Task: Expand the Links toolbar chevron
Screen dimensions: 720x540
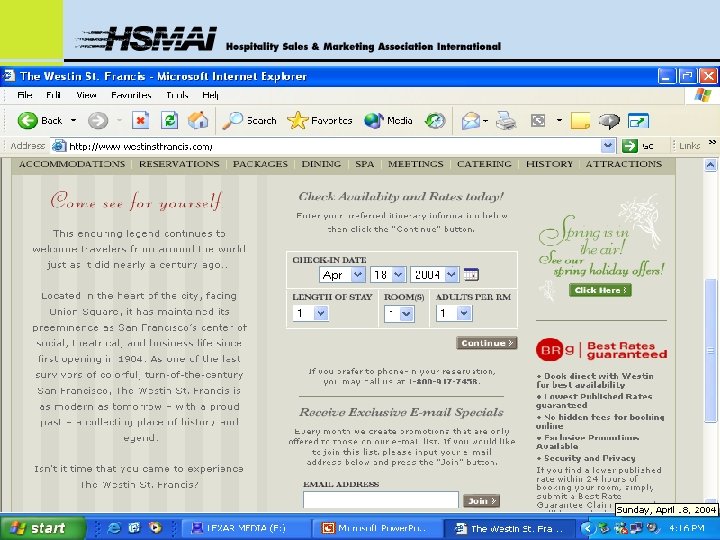Action: 712,143
